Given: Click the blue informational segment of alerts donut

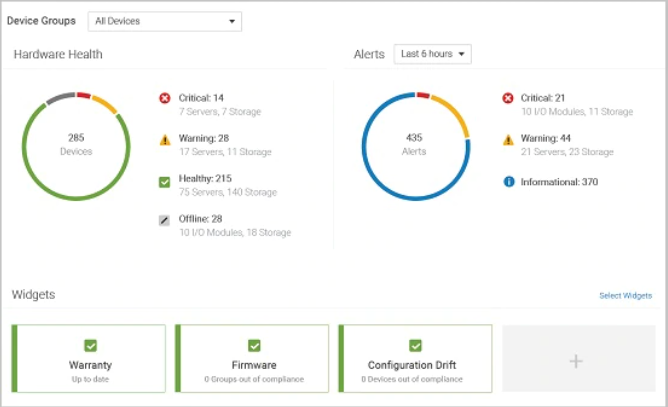Looking at the screenshot, I should [415, 198].
